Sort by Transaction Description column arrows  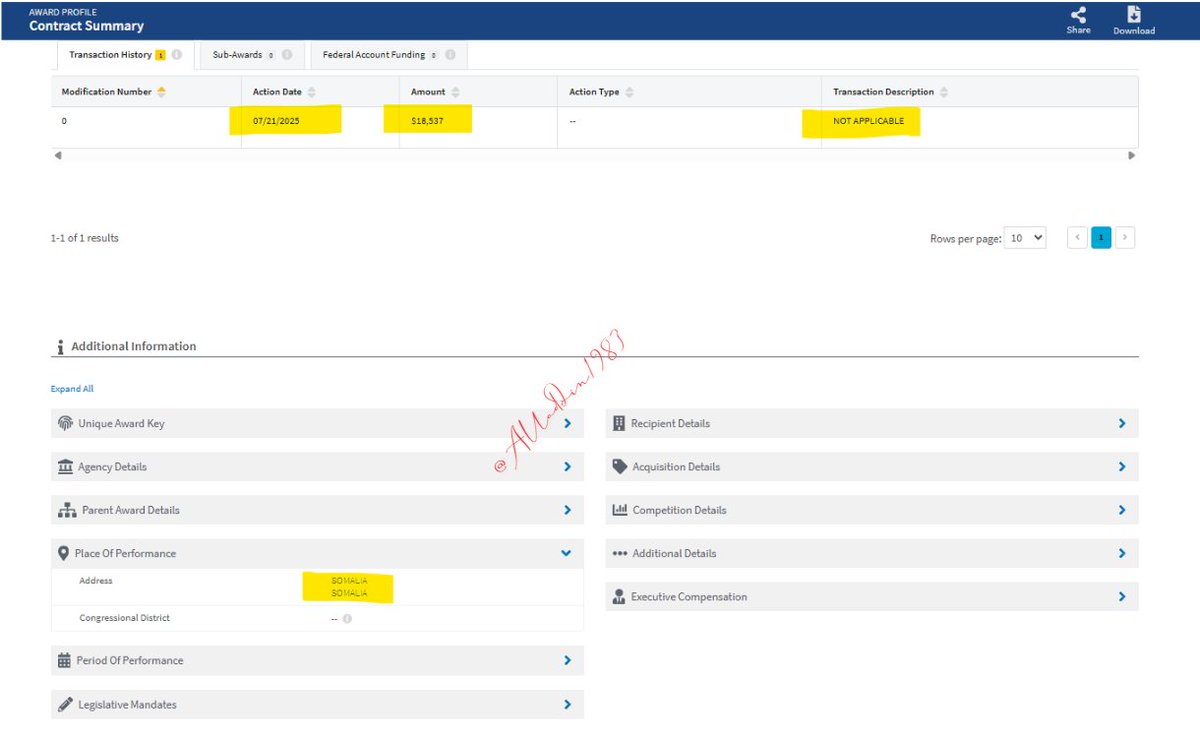944,92
